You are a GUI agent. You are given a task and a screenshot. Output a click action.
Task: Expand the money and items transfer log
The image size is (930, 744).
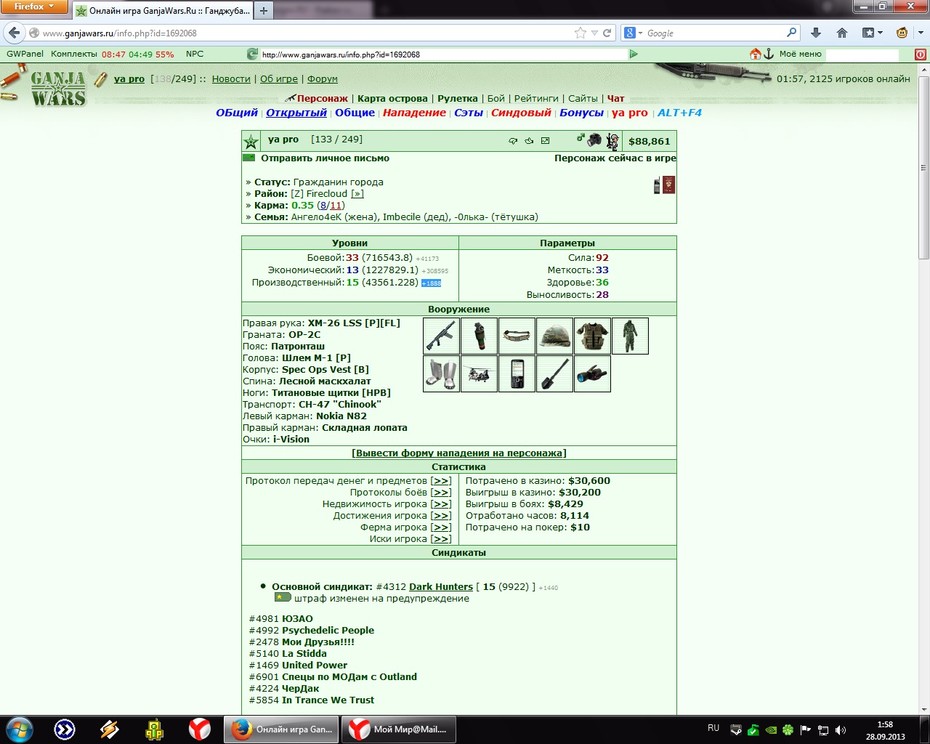(x=441, y=481)
